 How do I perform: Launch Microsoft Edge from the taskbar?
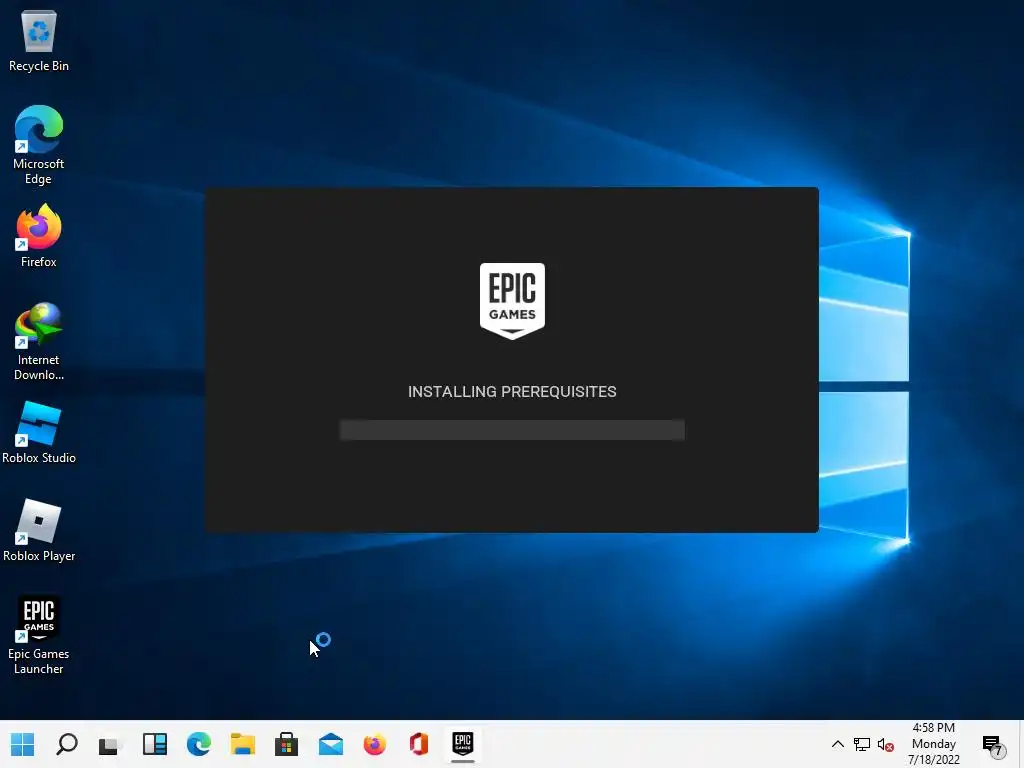point(199,744)
